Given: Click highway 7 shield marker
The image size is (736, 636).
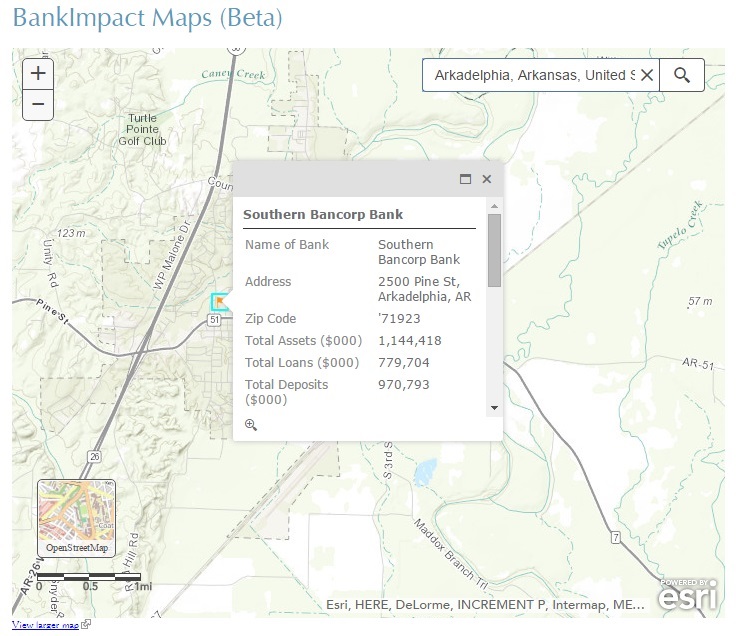Looking at the screenshot, I should pyautogui.click(x=616, y=537).
